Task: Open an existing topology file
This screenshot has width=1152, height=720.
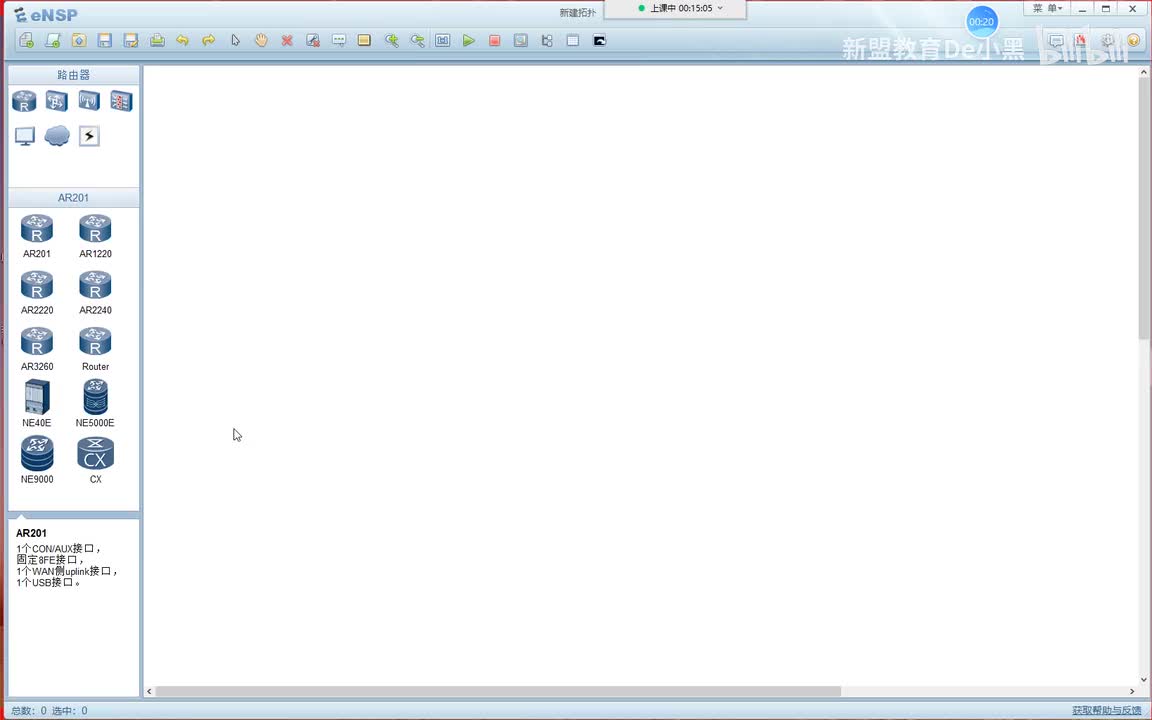Action: pyautogui.click(x=79, y=40)
